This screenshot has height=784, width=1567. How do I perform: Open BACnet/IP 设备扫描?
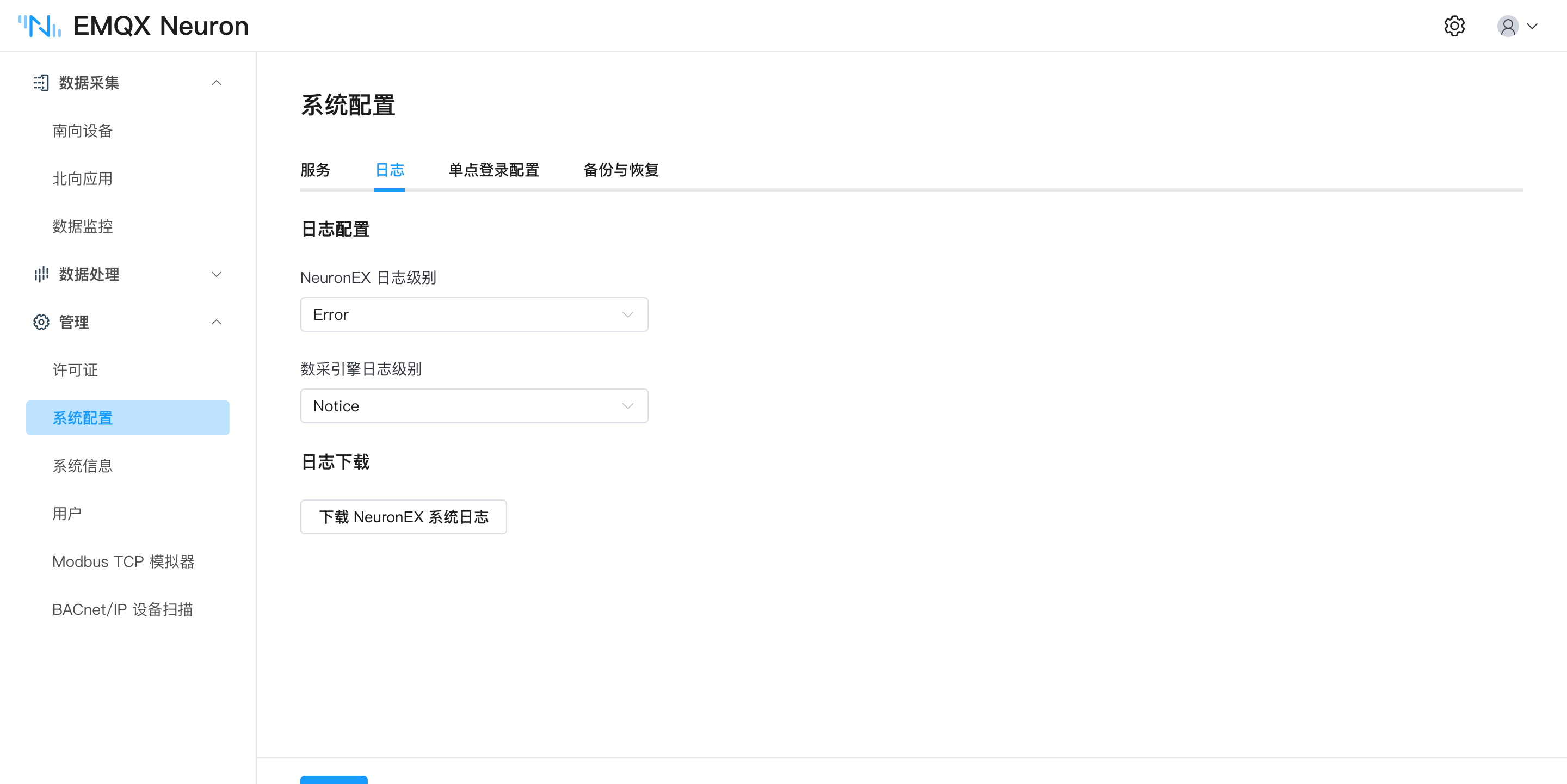click(x=122, y=609)
